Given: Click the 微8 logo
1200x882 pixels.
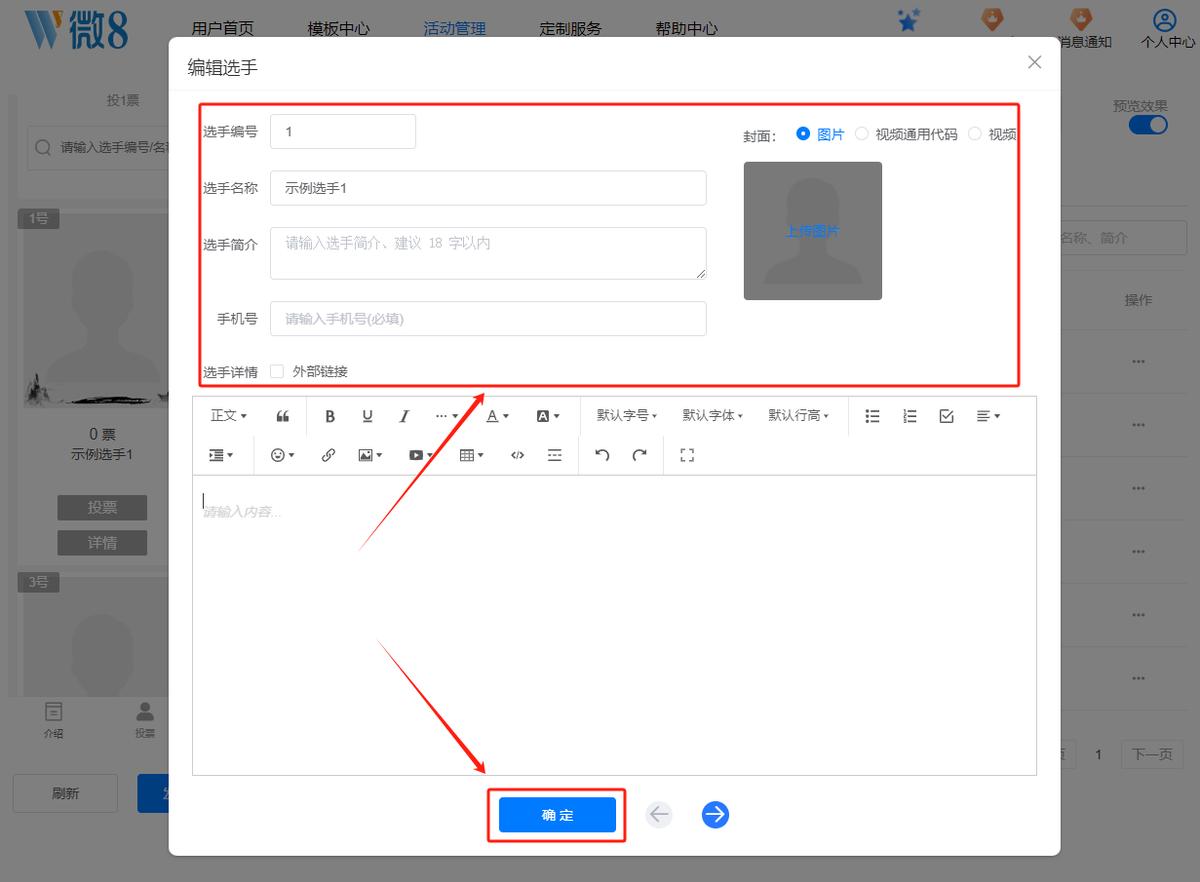Looking at the screenshot, I should pyautogui.click(x=77, y=29).
